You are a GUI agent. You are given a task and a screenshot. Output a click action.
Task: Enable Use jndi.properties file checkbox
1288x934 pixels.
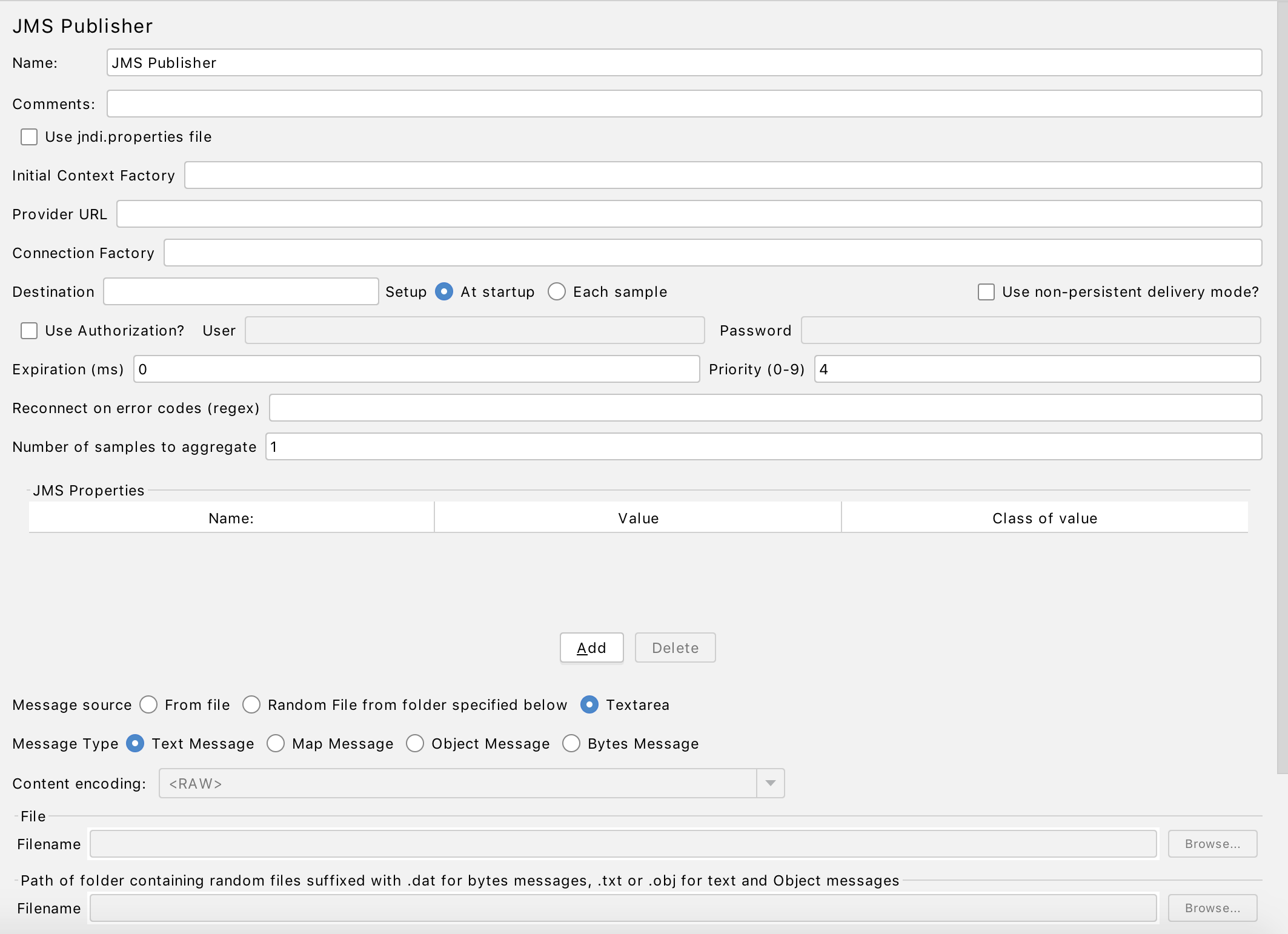[29, 137]
